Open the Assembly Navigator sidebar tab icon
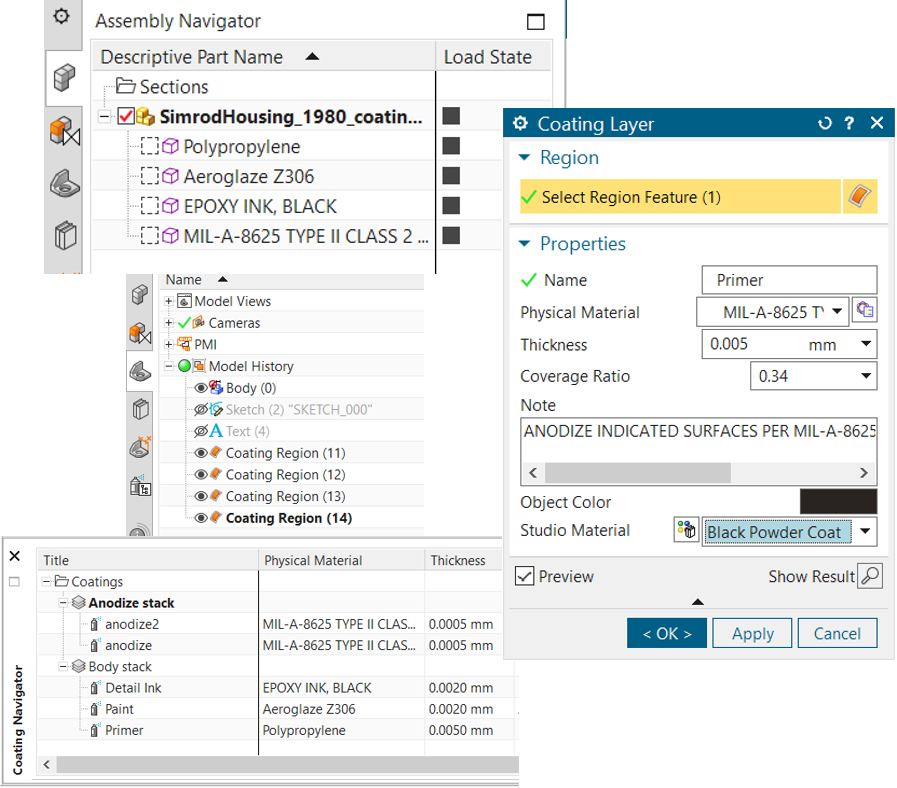Viewport: 897px width, 788px height. (x=66, y=79)
